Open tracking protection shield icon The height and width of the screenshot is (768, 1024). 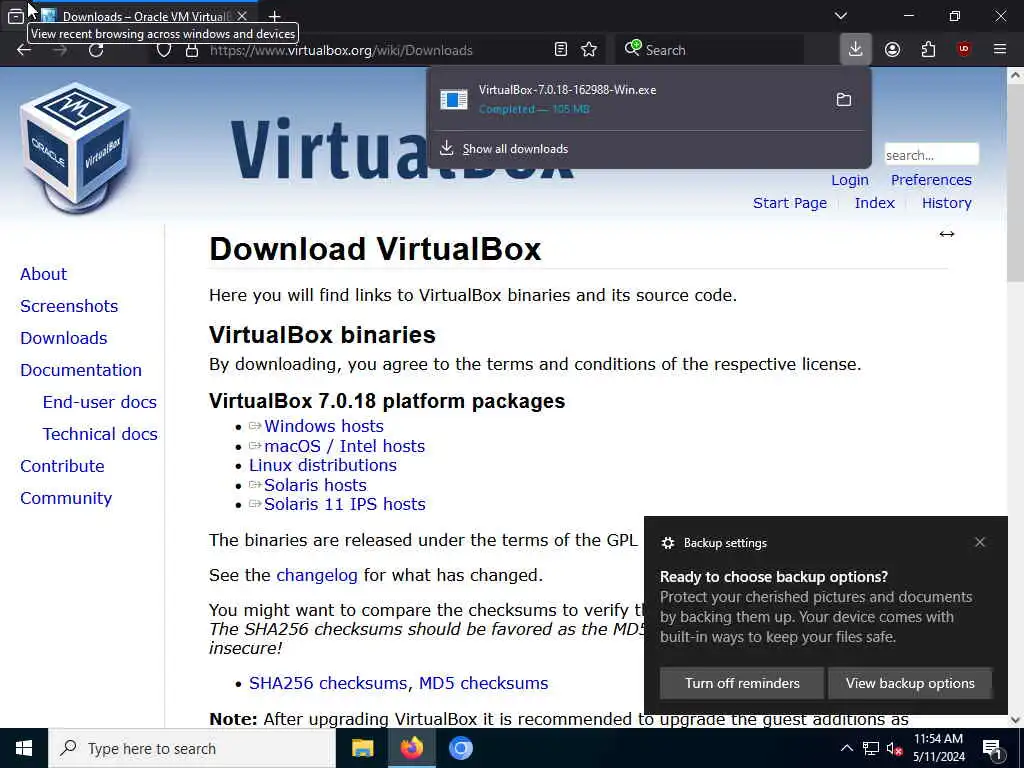pyautogui.click(x=164, y=50)
